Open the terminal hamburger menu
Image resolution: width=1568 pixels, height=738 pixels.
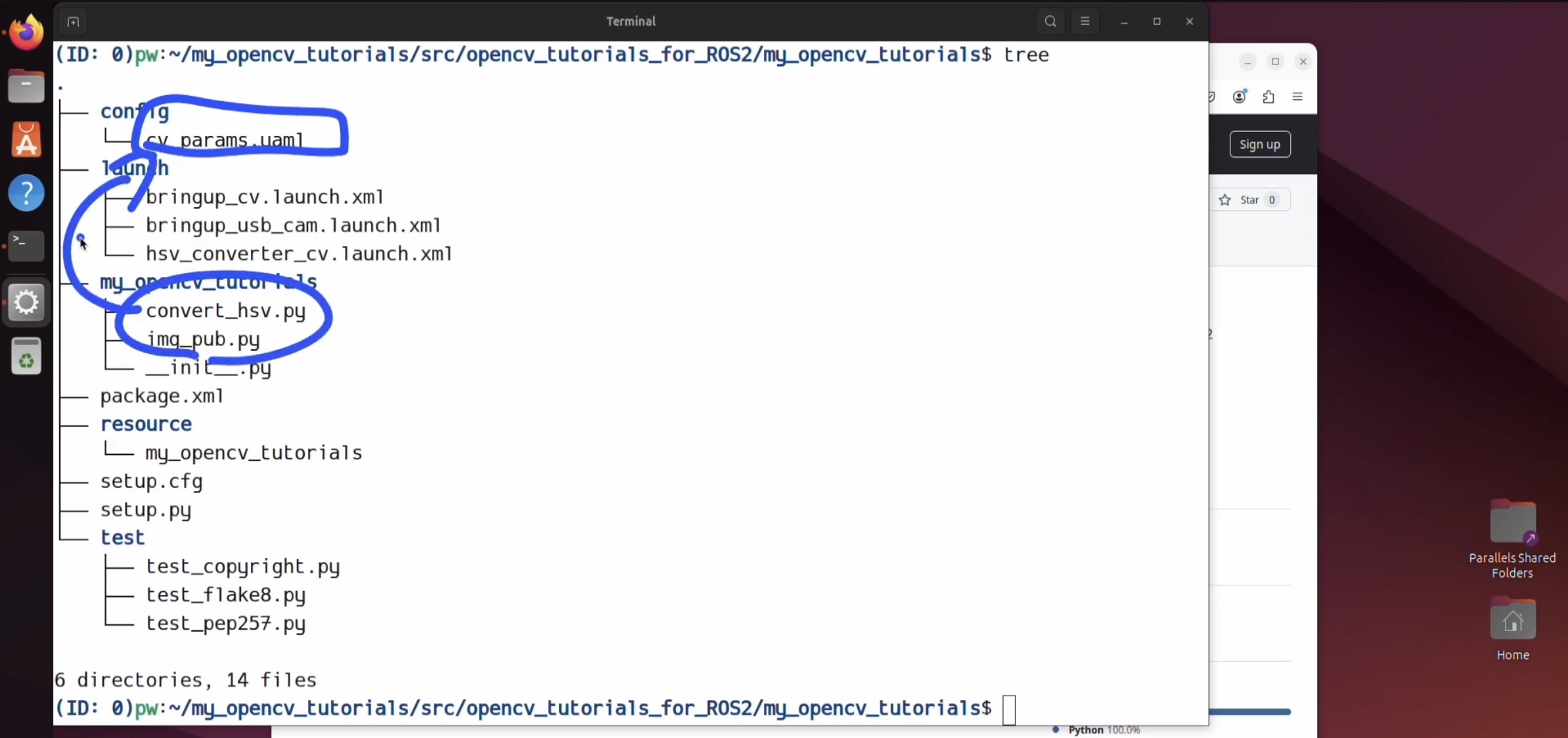tap(1085, 21)
